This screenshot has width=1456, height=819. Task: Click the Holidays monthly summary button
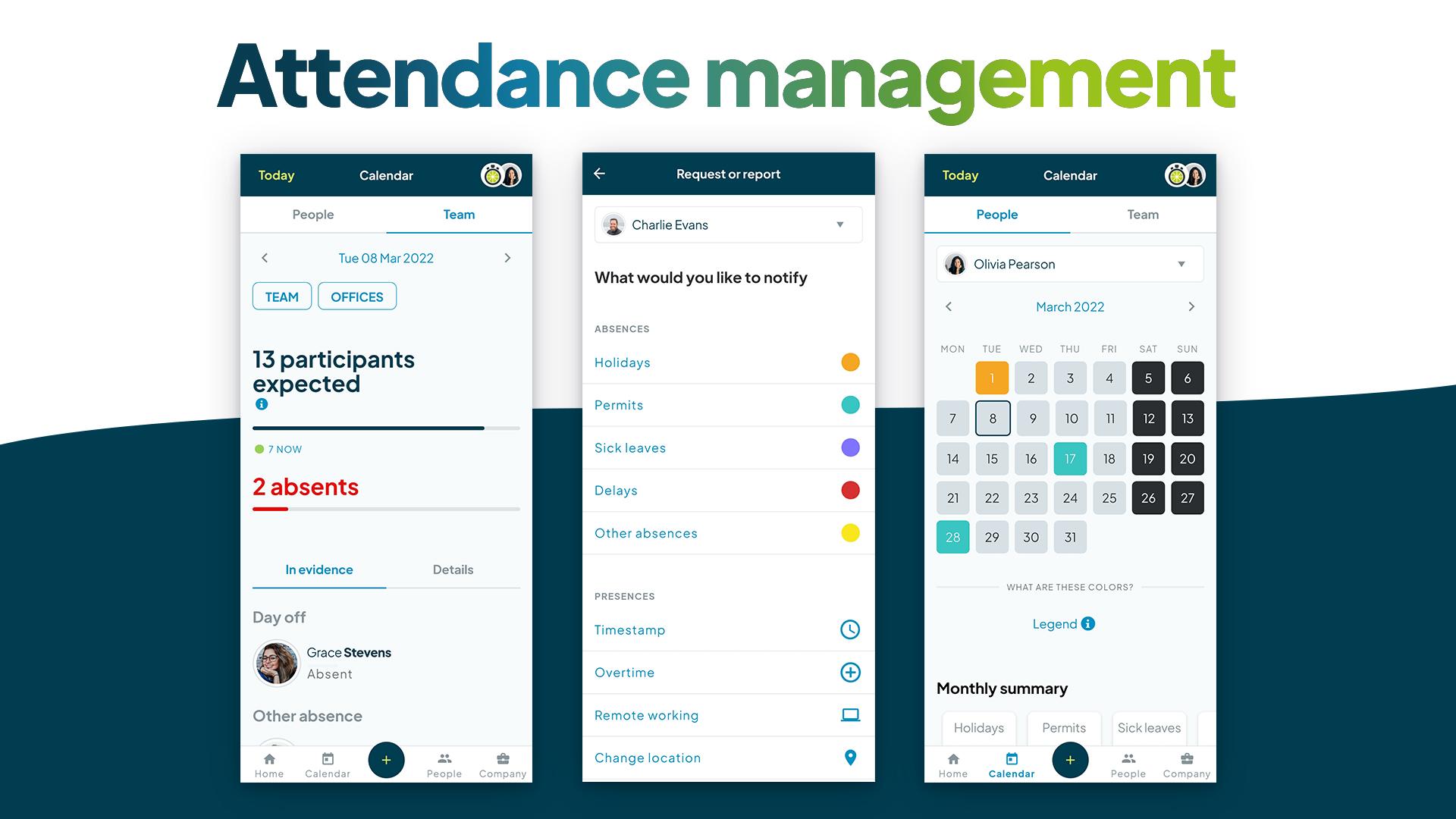point(978,727)
